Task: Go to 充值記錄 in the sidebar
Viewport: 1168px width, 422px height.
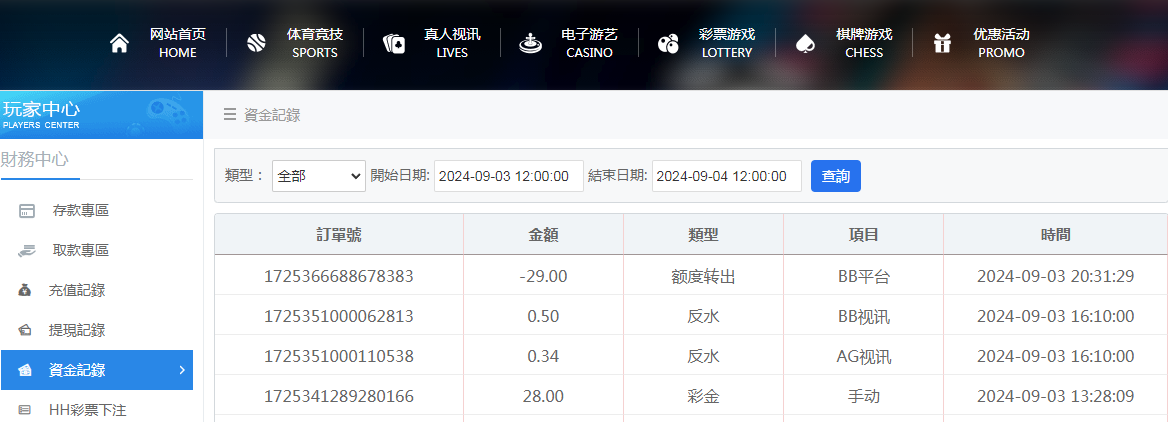Action: pos(76,290)
